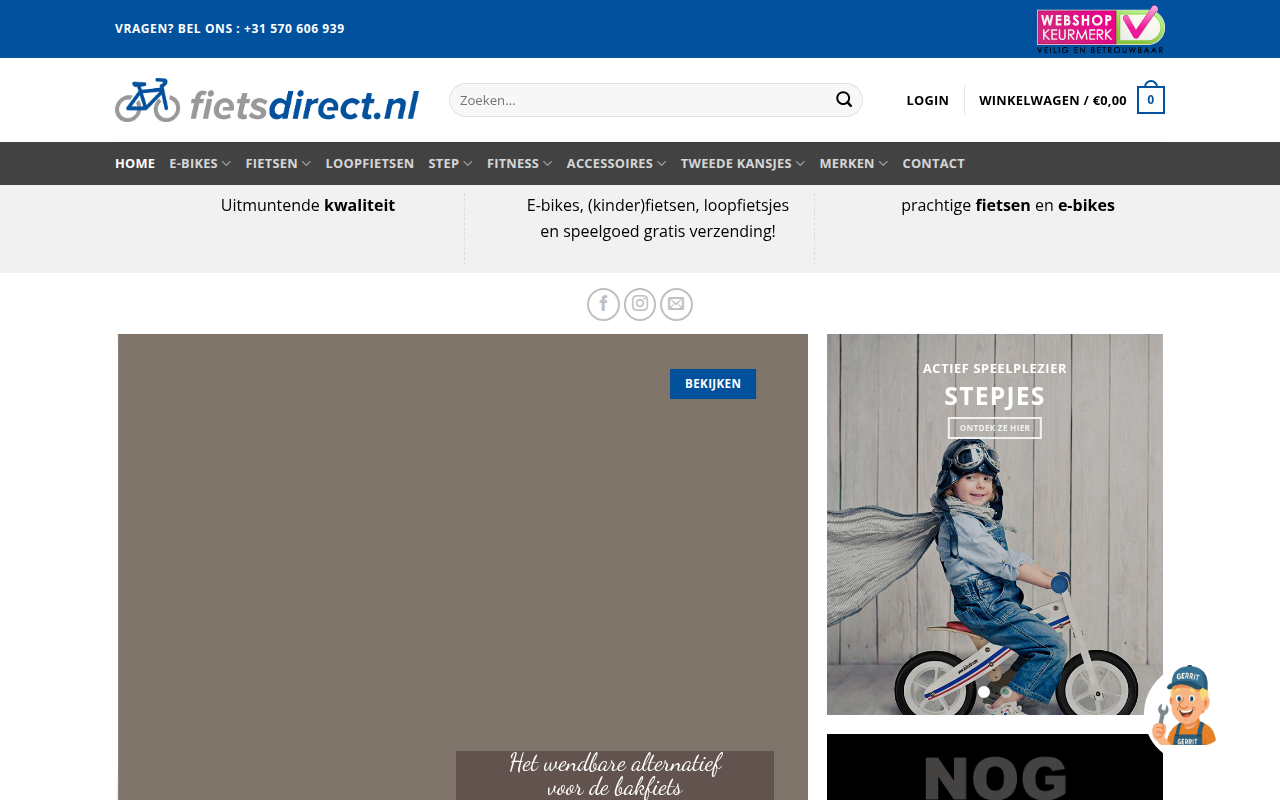This screenshot has height=800, width=1280.
Task: Open the LOOPFIETSEN menu item
Action: [370, 163]
